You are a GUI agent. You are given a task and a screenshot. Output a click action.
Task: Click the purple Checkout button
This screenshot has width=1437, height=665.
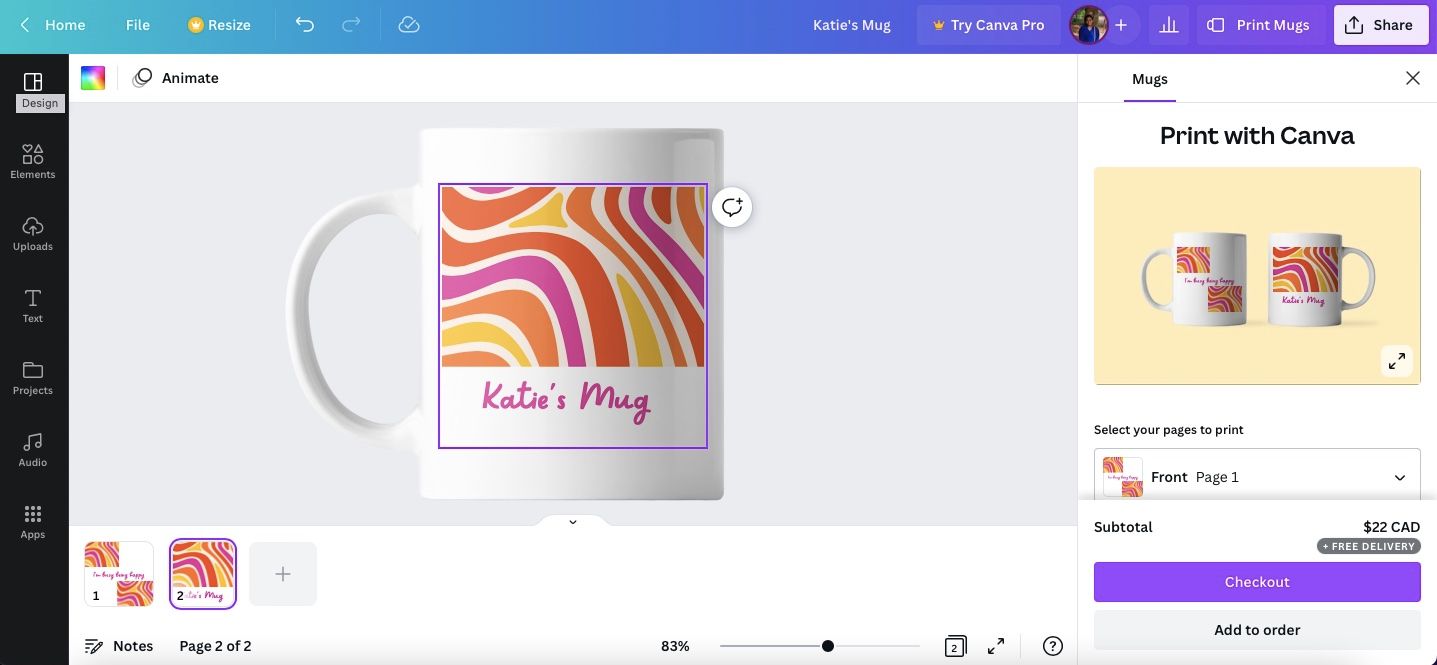tap(1257, 582)
